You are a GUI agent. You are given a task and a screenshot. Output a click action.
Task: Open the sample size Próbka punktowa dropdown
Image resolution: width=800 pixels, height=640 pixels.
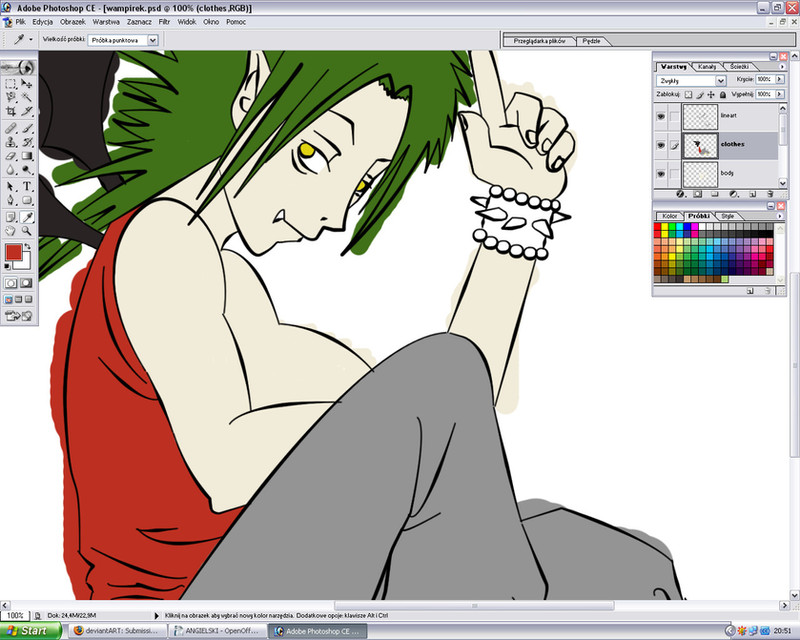pyautogui.click(x=153, y=40)
